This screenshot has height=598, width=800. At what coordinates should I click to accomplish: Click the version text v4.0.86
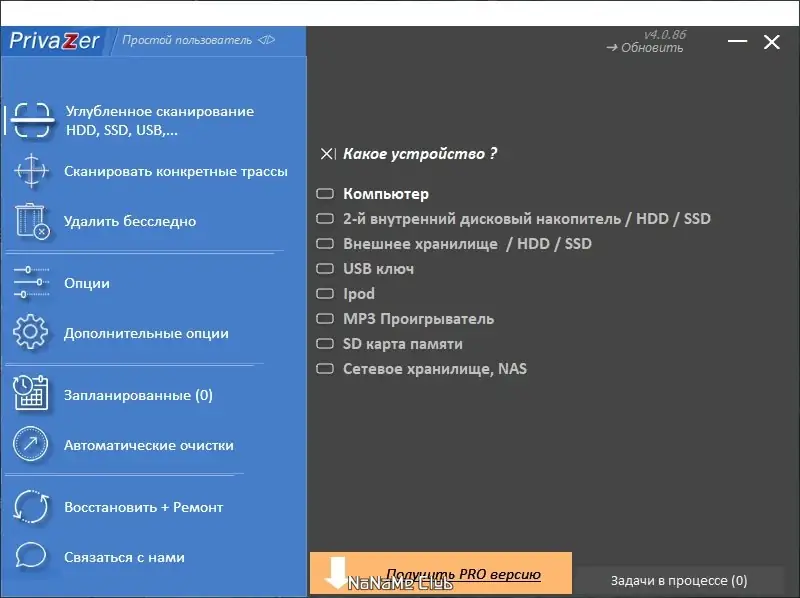pyautogui.click(x=665, y=35)
